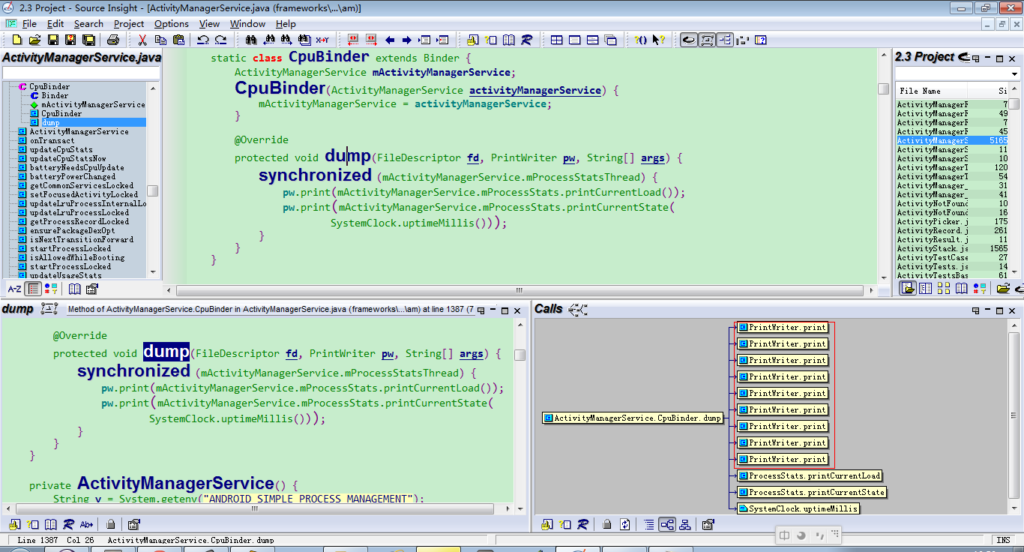Toggle tree outline view in symbol window
Viewport: 1024px width, 552px height.
33,289
